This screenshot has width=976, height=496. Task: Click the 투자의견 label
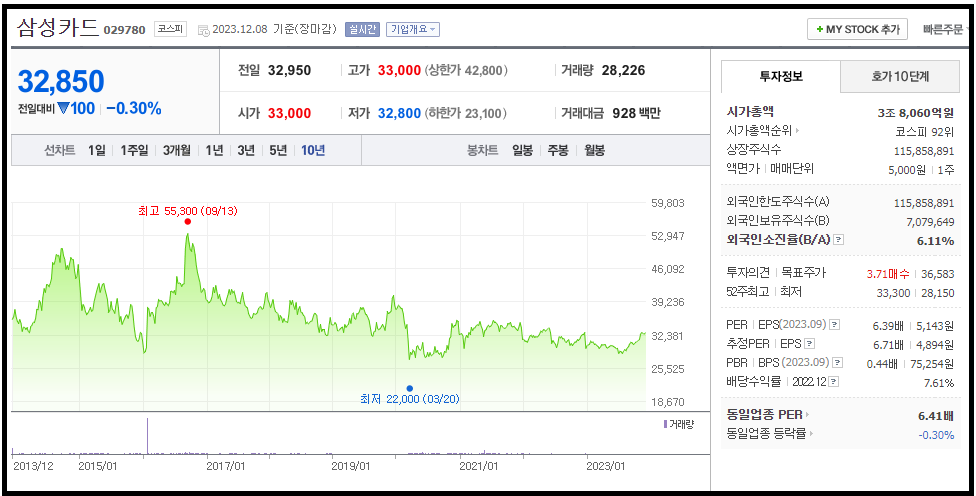(748, 273)
